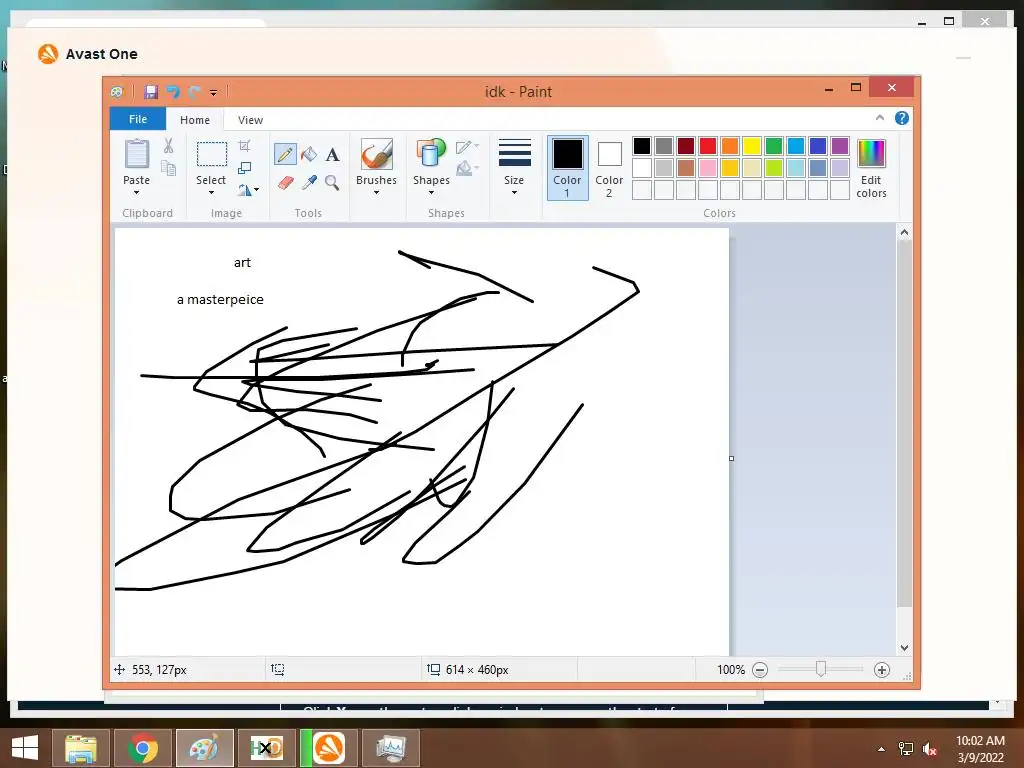This screenshot has width=1024, height=768.
Task: Click the canvas right-edge resize handle
Action: 731,458
